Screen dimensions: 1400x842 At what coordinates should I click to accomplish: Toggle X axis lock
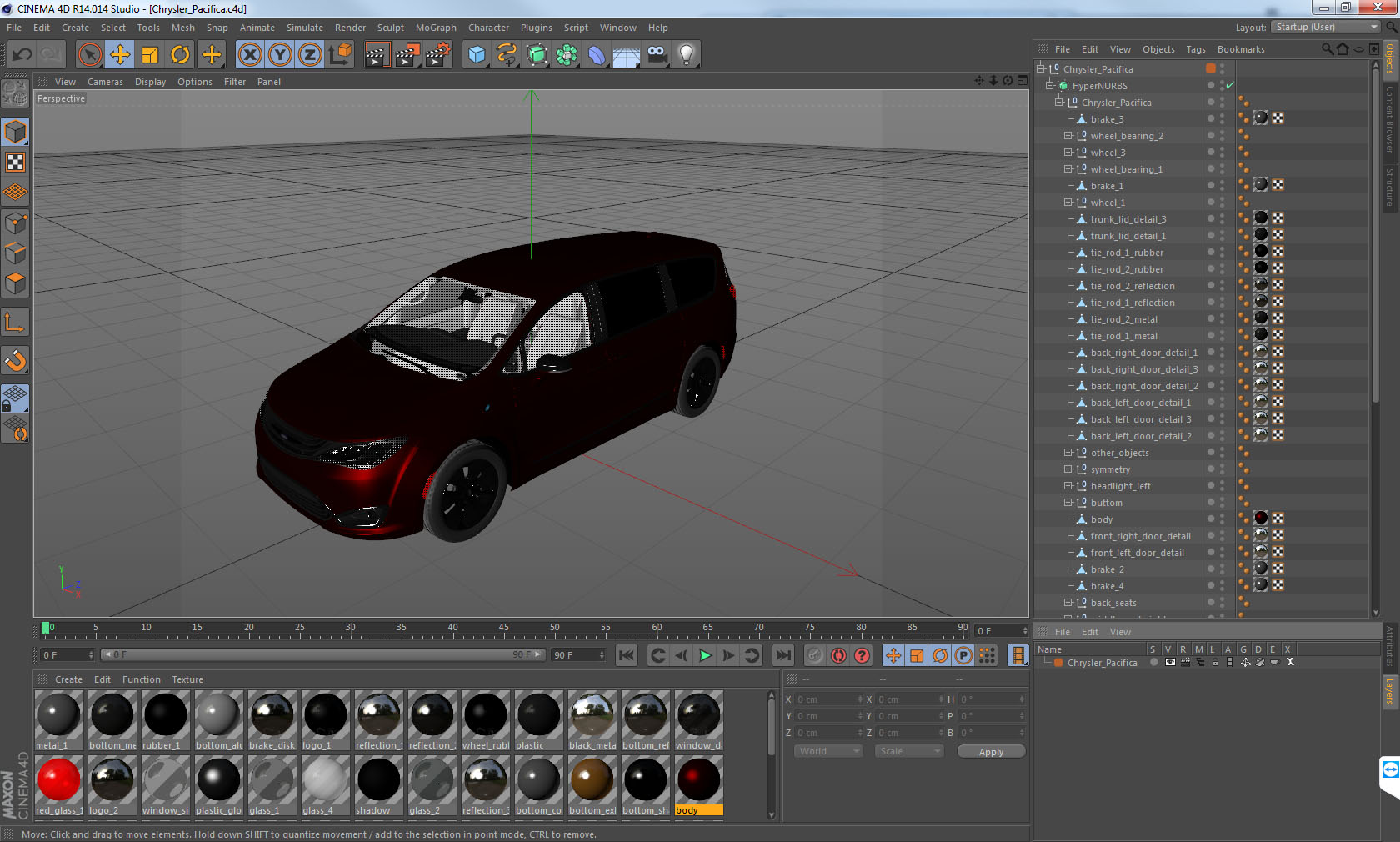point(249,55)
